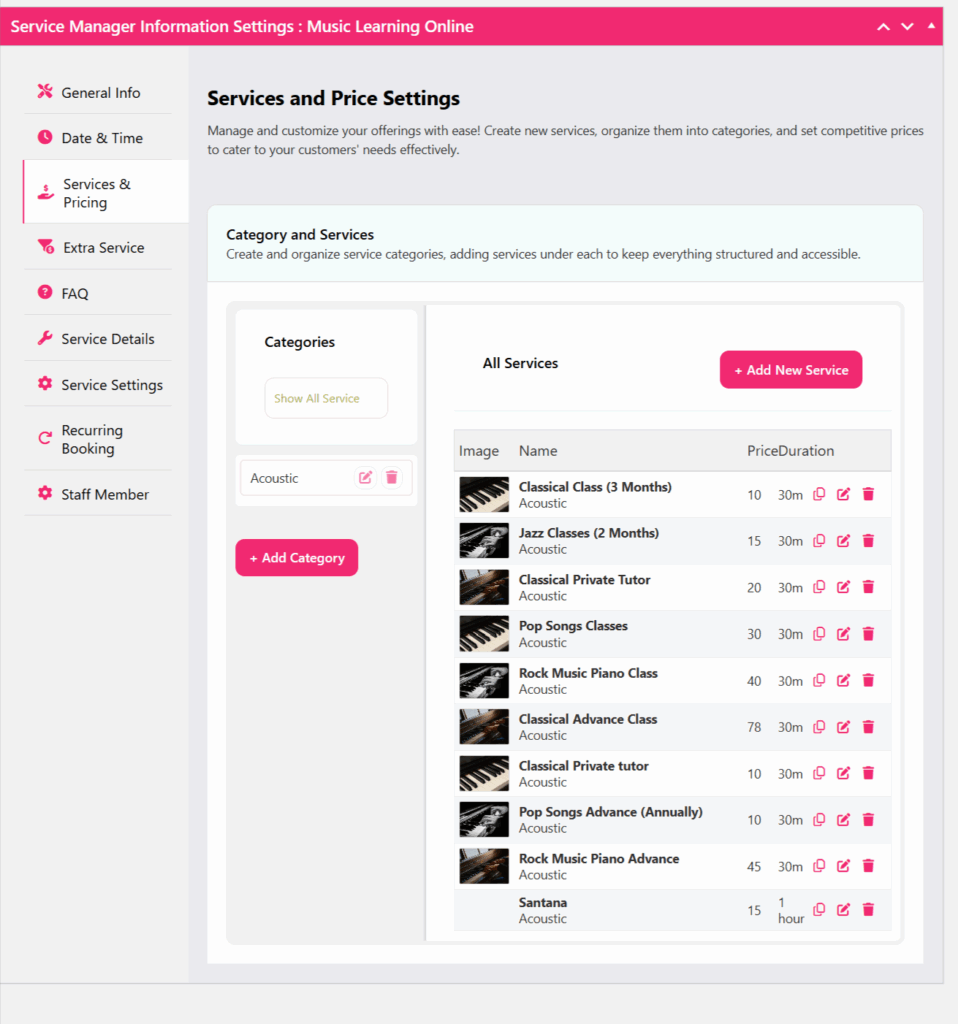Image resolution: width=958 pixels, height=1024 pixels.
Task: Select the Staff Member section
Action: 104,493
